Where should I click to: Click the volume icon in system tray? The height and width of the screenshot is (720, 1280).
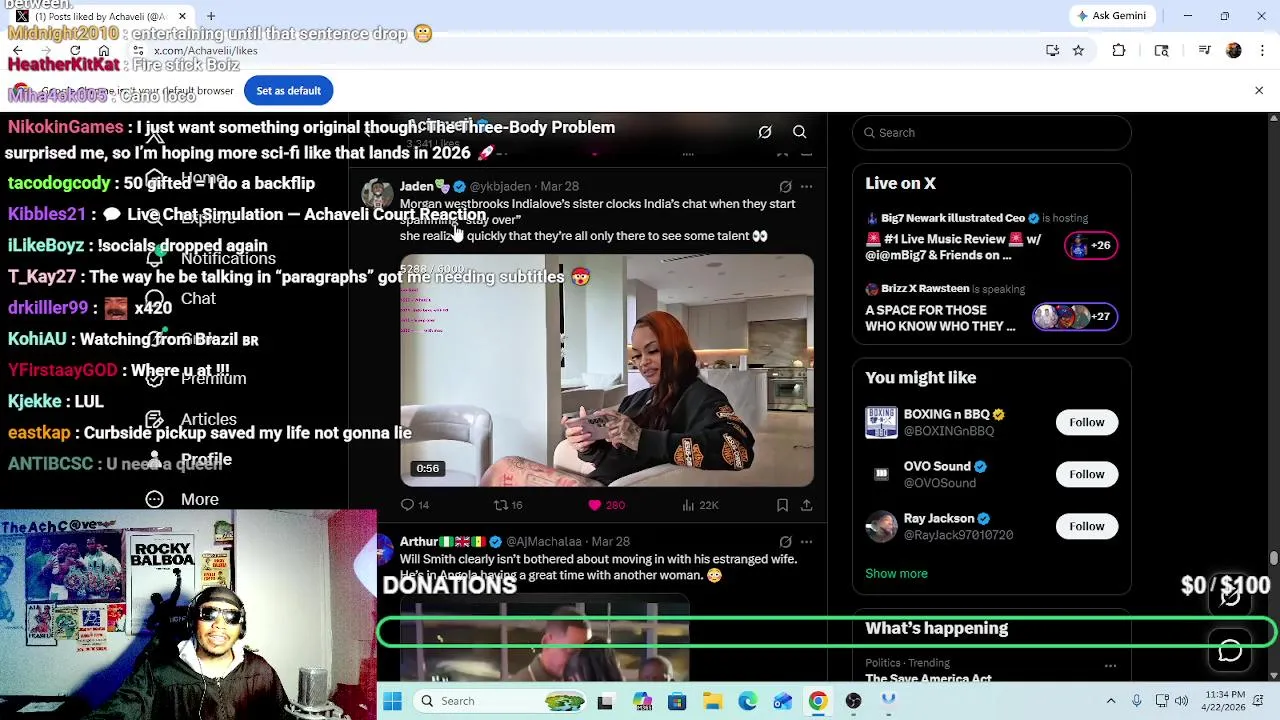coord(1181,701)
